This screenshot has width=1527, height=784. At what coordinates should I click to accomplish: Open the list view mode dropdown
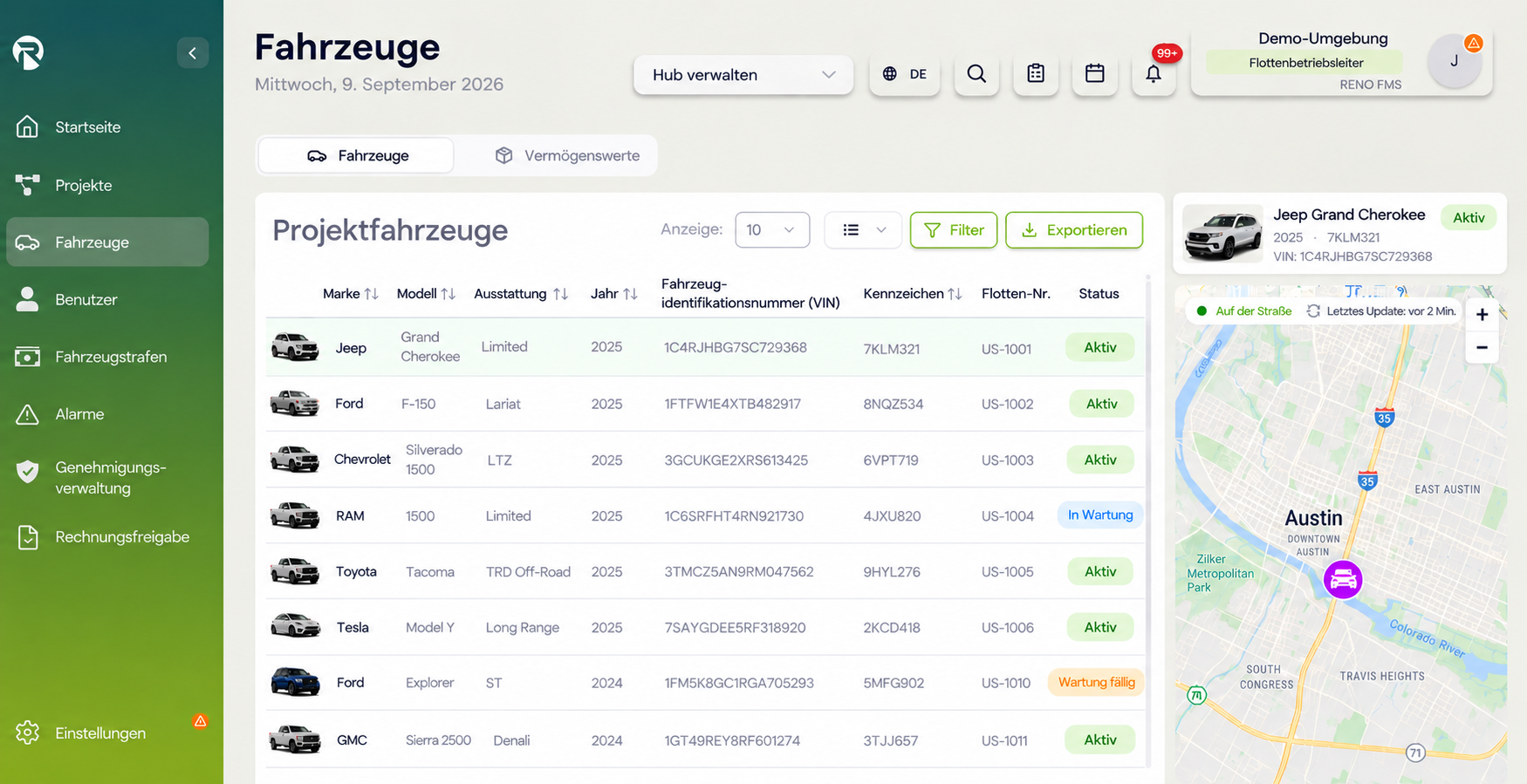point(863,230)
